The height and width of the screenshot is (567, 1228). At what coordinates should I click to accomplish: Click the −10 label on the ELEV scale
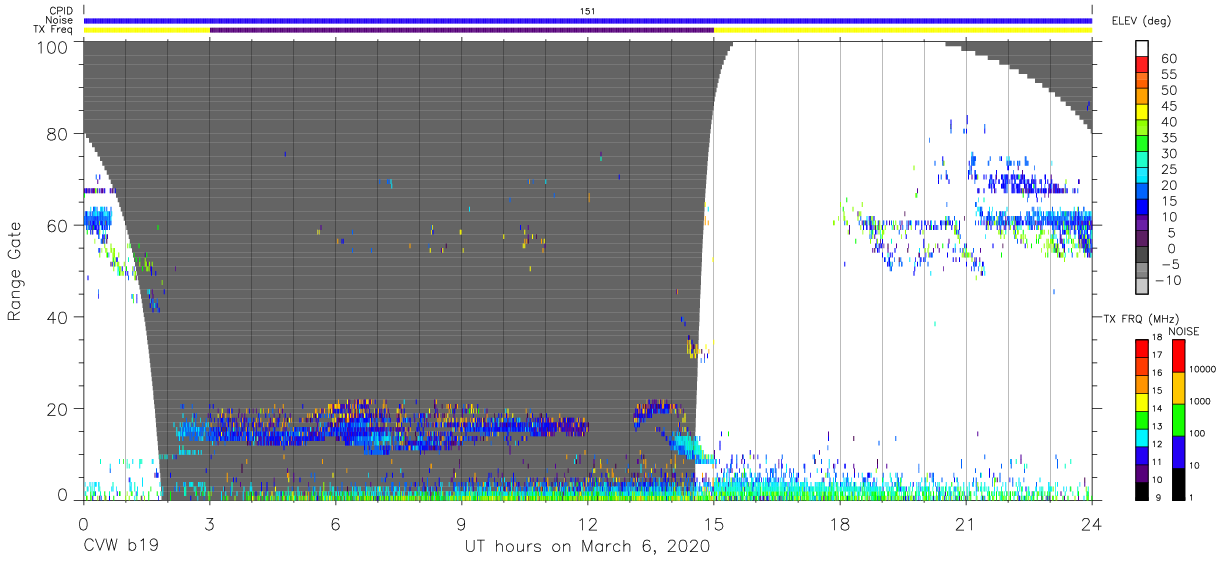(1168, 281)
